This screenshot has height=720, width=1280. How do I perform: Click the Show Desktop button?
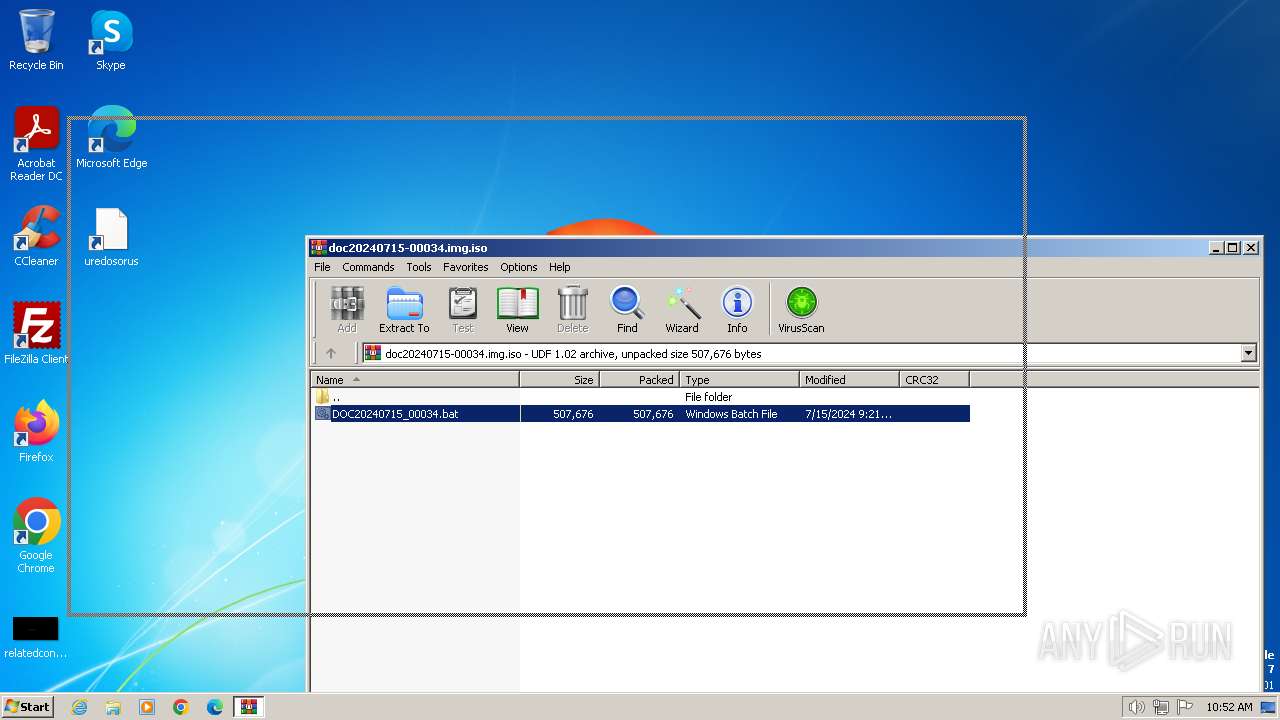tap(1268, 707)
